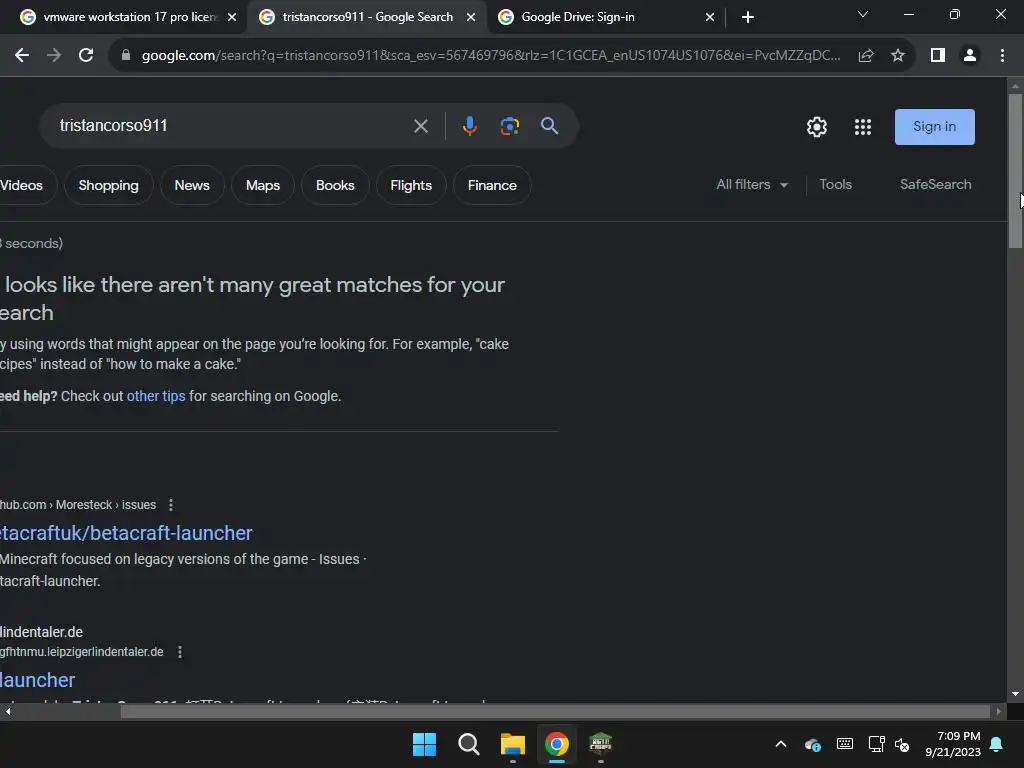1024x768 pixels.
Task: Open Windows taskbar search
Action: point(468,744)
